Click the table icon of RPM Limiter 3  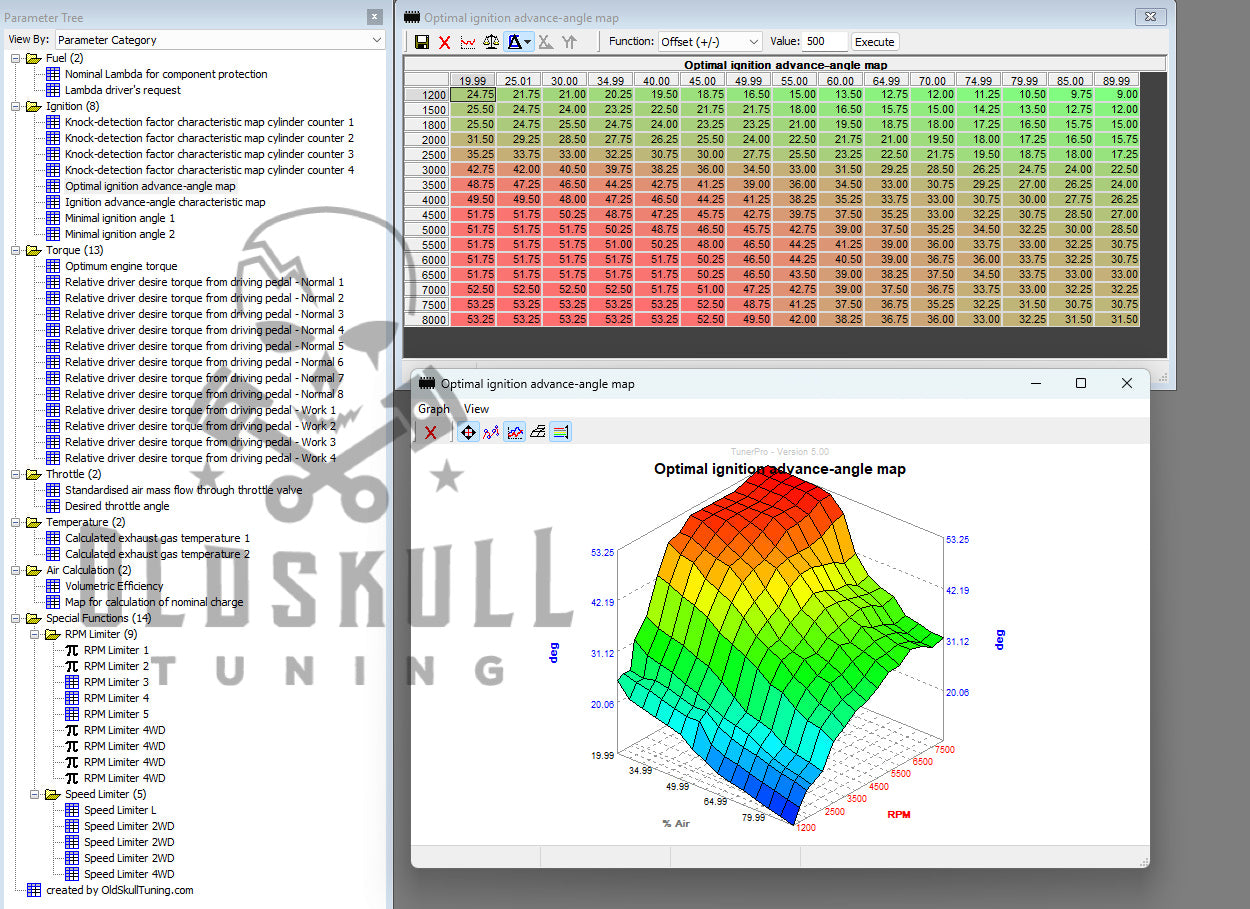[72, 682]
